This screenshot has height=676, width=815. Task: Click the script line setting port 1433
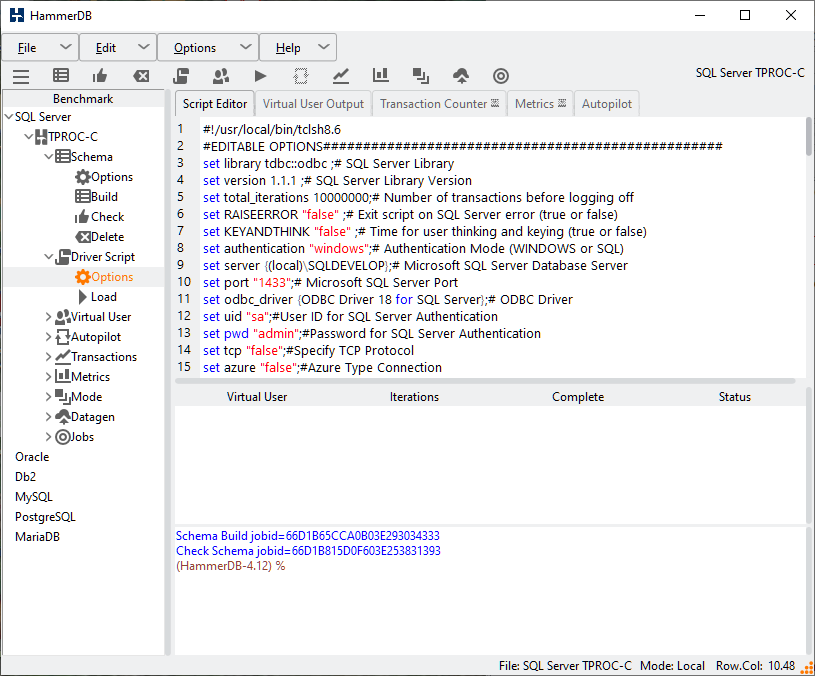pos(331,283)
